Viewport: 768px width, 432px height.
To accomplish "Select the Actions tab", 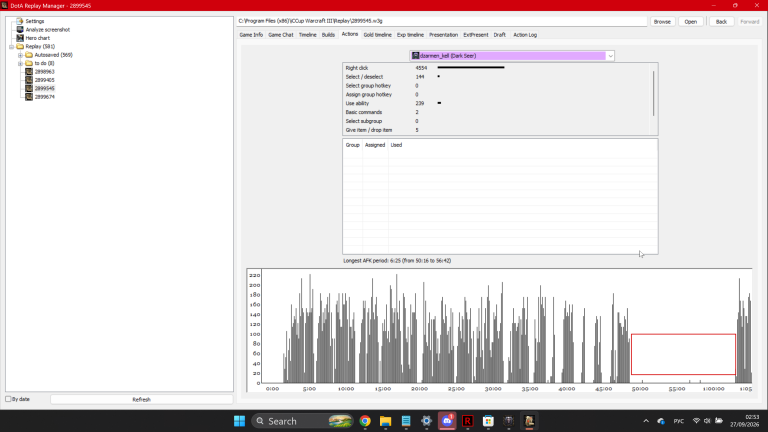I will 350,34.
